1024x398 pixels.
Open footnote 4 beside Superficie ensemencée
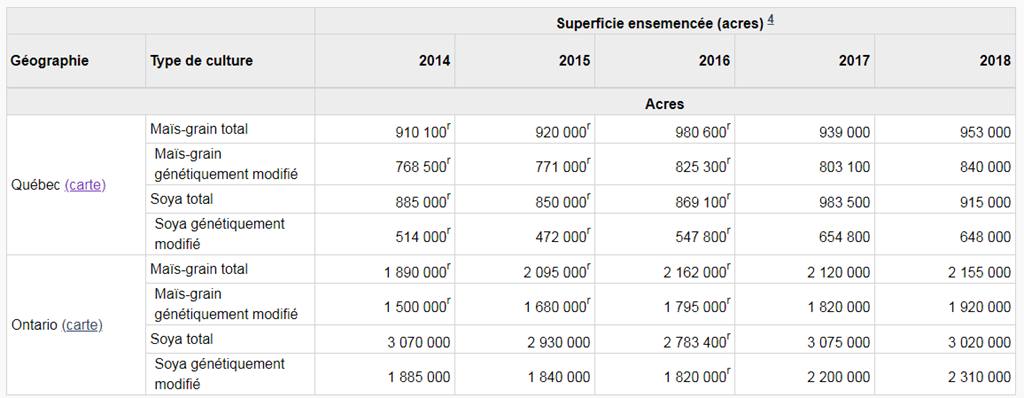(771, 21)
